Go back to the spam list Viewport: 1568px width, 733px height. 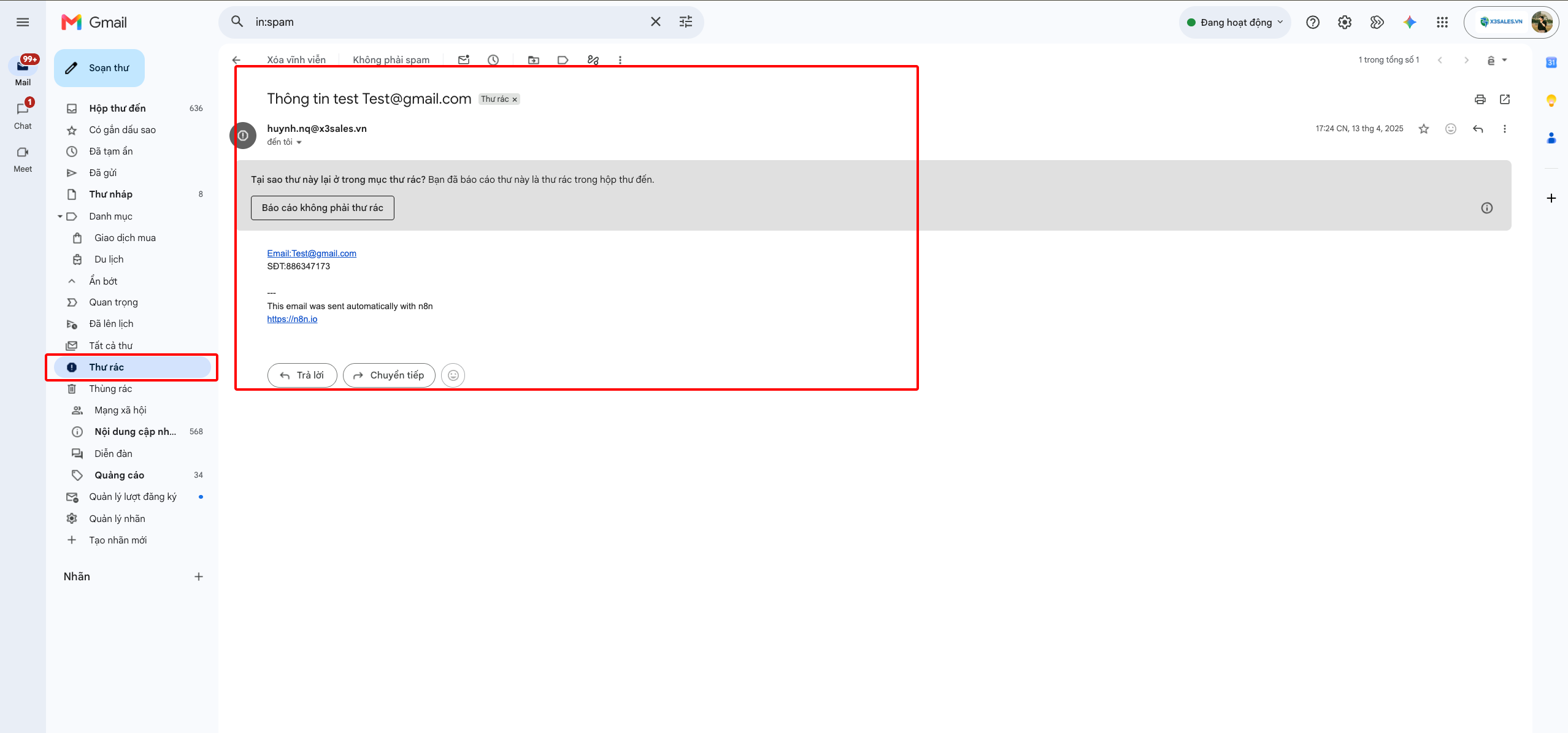pos(237,60)
